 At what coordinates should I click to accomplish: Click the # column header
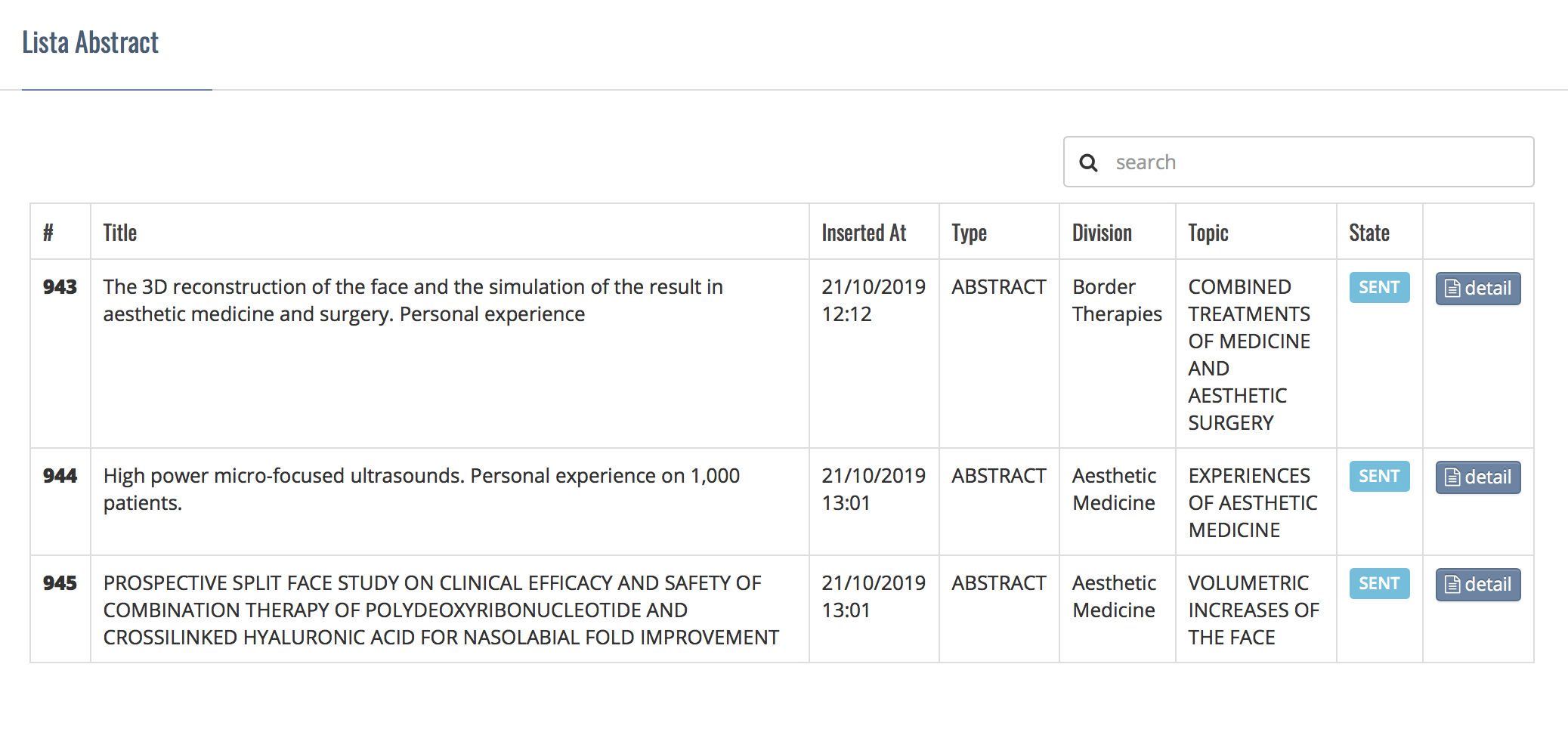[x=48, y=233]
